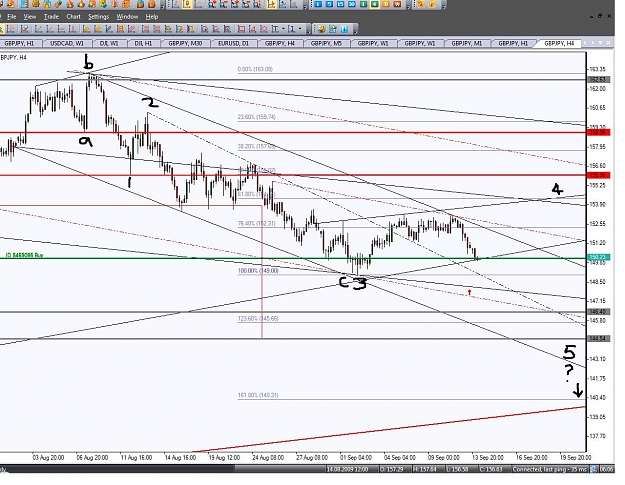The image size is (625, 485).
Task: Expand overflow arrow after info icon toolbar
Action: coord(355,31)
